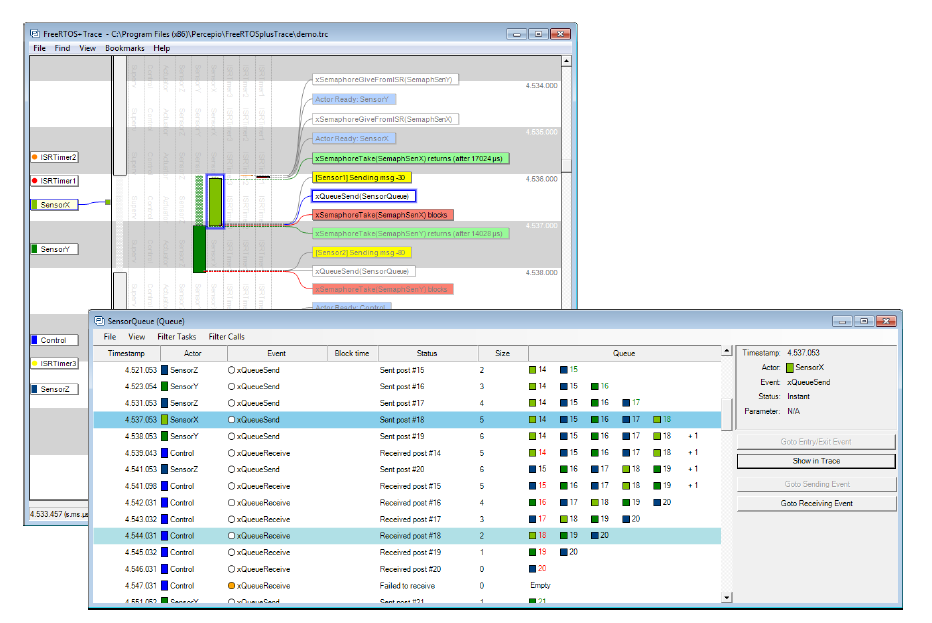Open the Filter Tasks menu

(x=177, y=337)
